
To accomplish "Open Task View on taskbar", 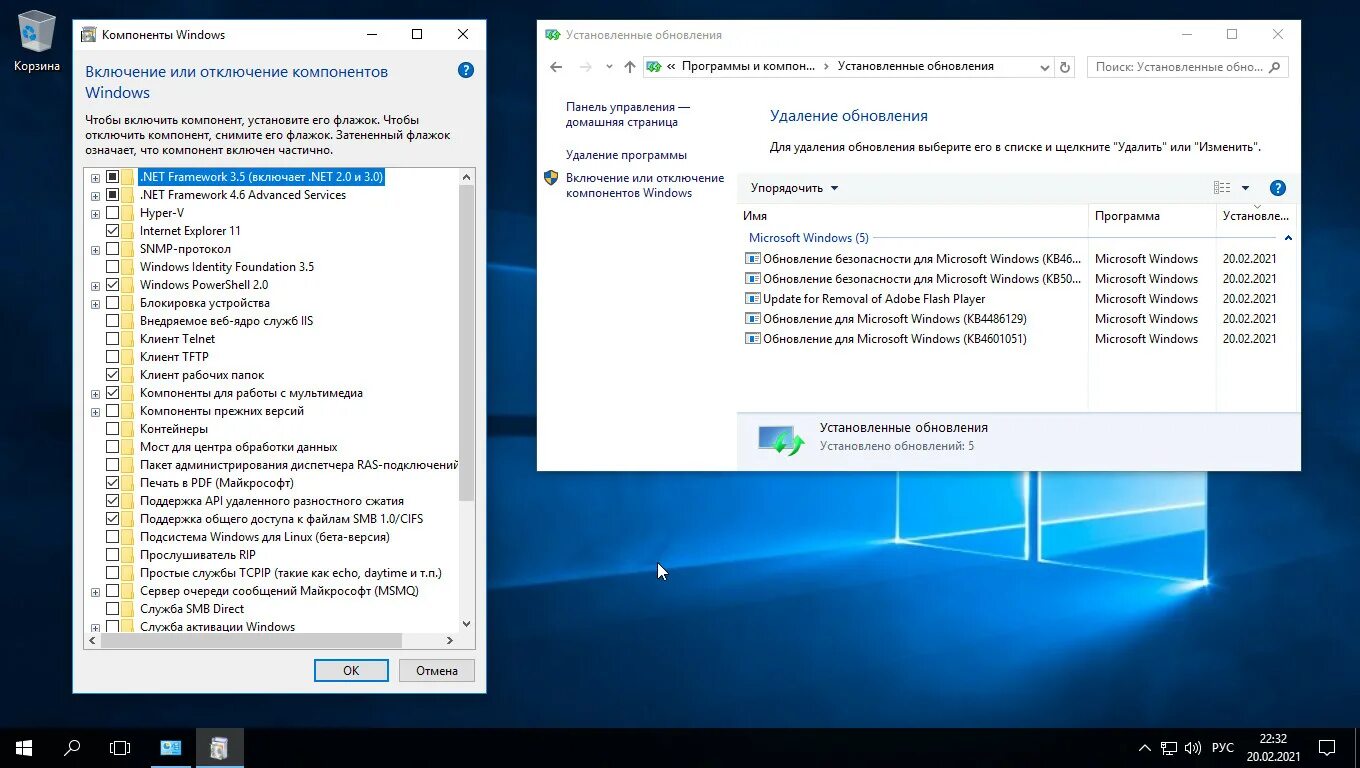I will 120,747.
